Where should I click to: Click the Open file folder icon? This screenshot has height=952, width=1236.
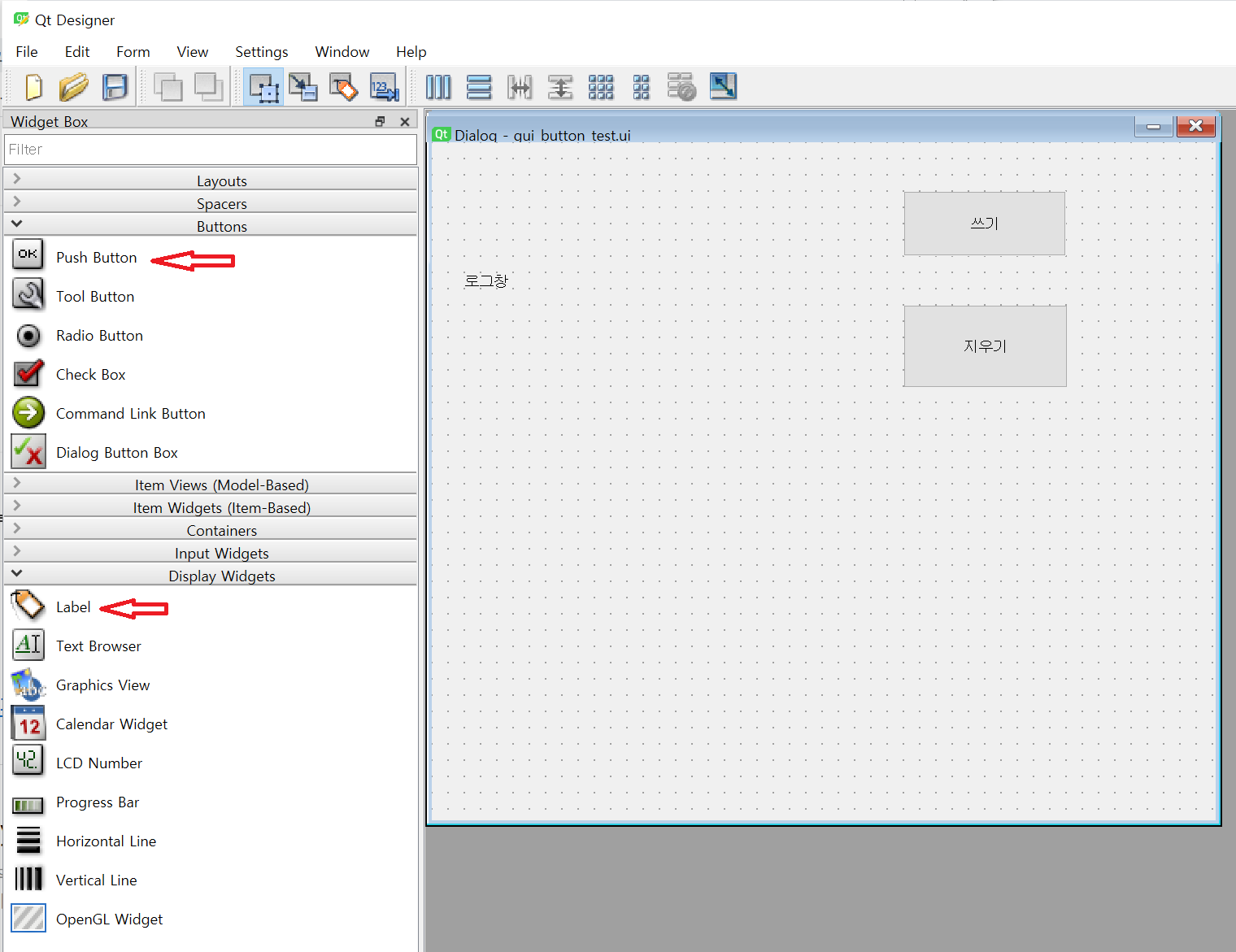[x=73, y=87]
